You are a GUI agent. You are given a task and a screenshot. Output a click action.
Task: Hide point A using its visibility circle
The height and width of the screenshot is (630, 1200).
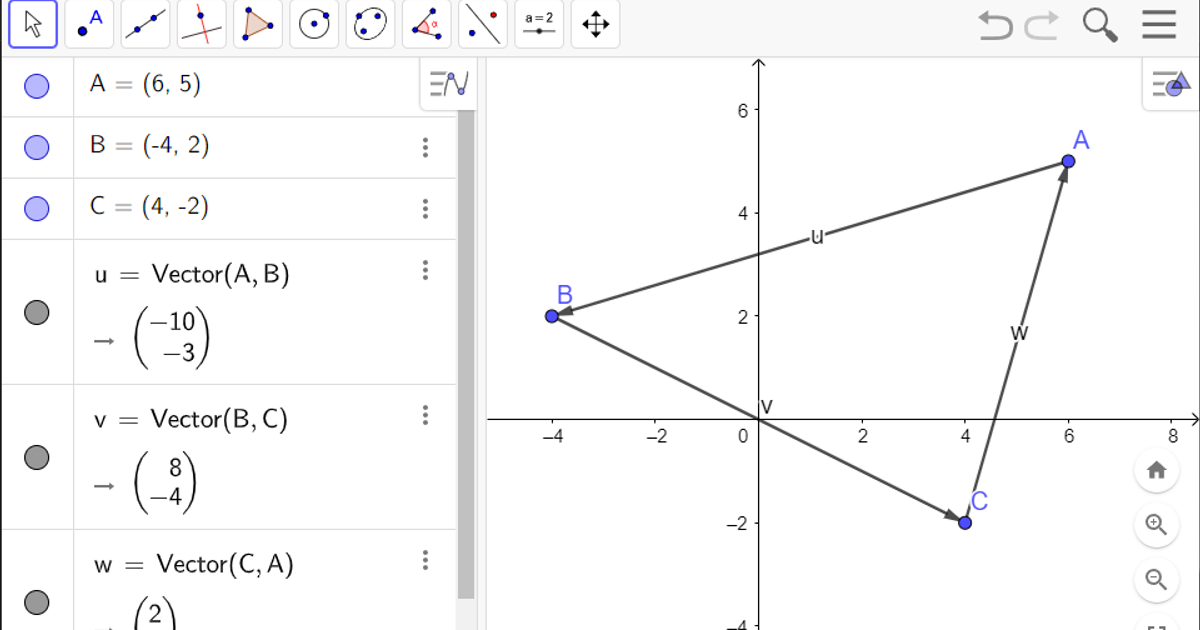point(37,86)
